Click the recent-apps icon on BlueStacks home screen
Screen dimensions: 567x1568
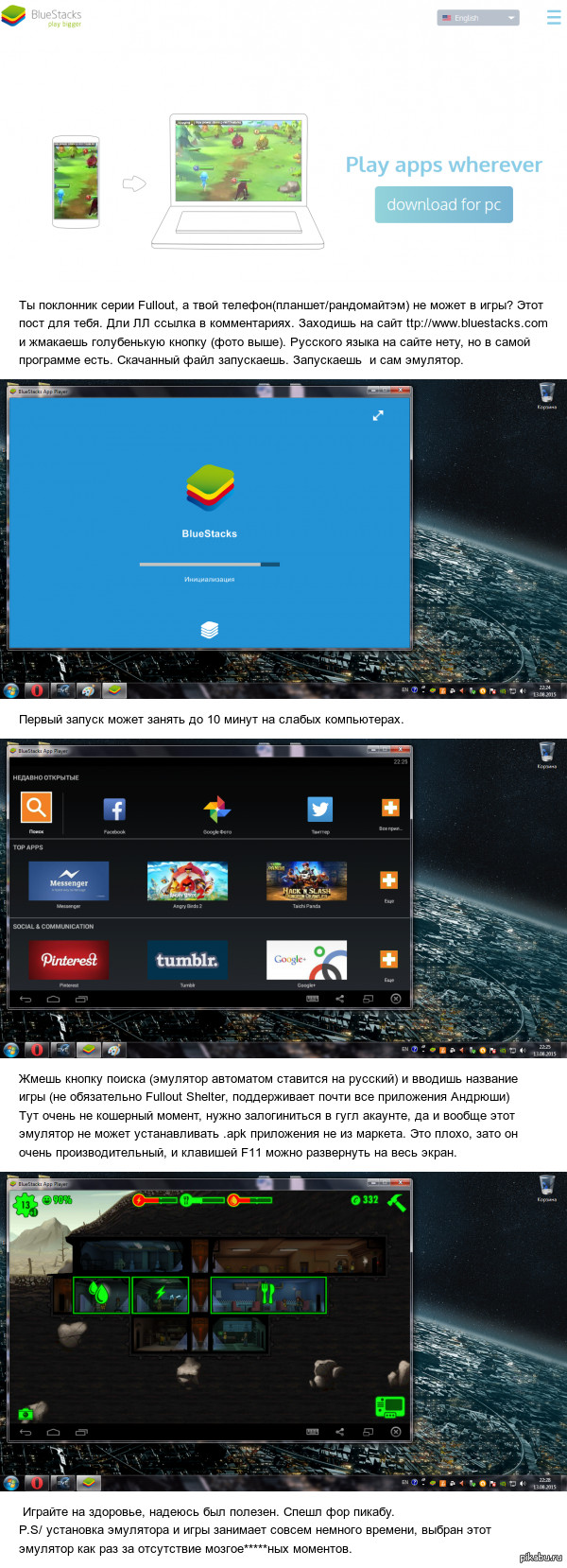(81, 999)
